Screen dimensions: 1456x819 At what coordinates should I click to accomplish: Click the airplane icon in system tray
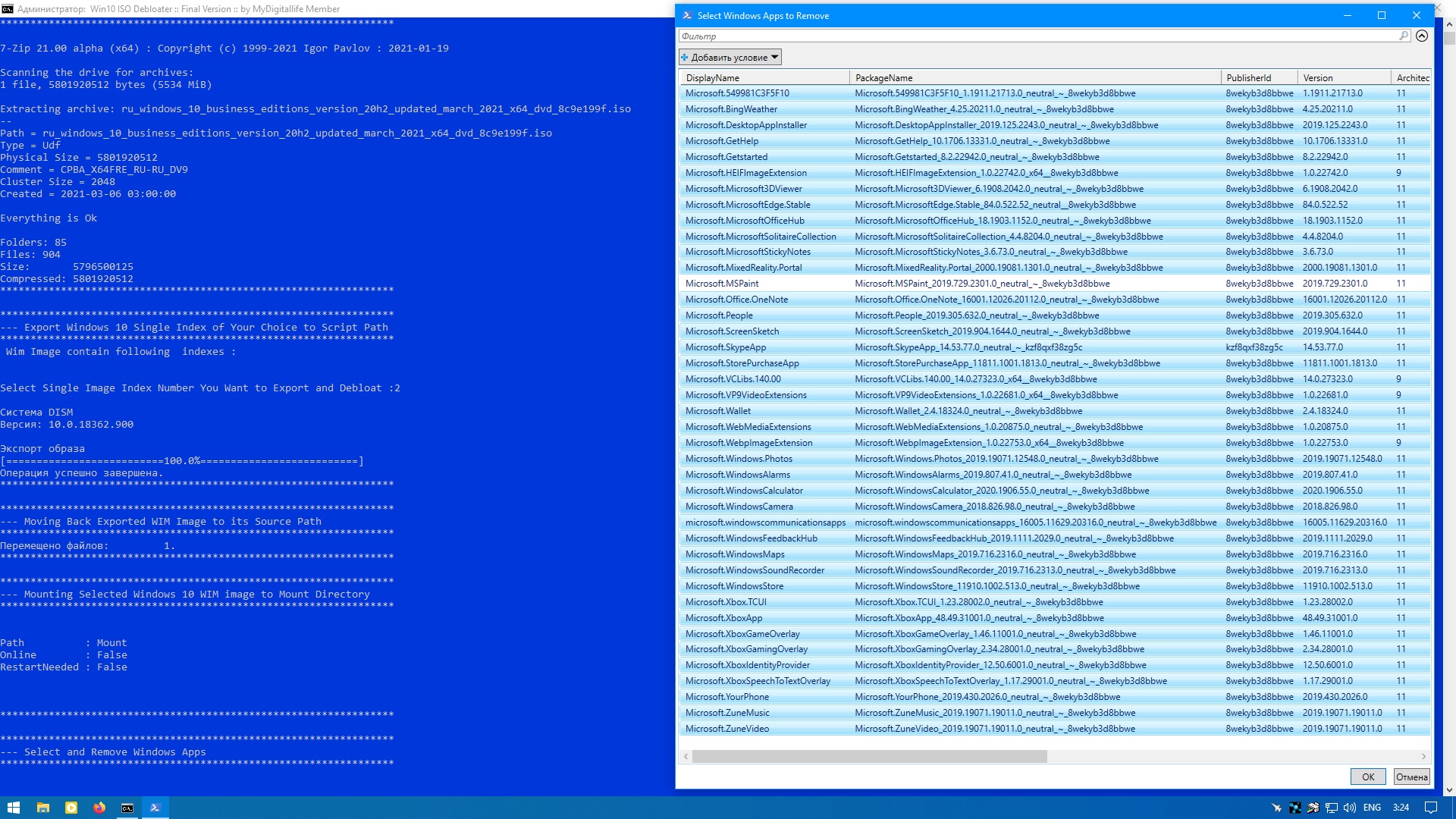1276,808
